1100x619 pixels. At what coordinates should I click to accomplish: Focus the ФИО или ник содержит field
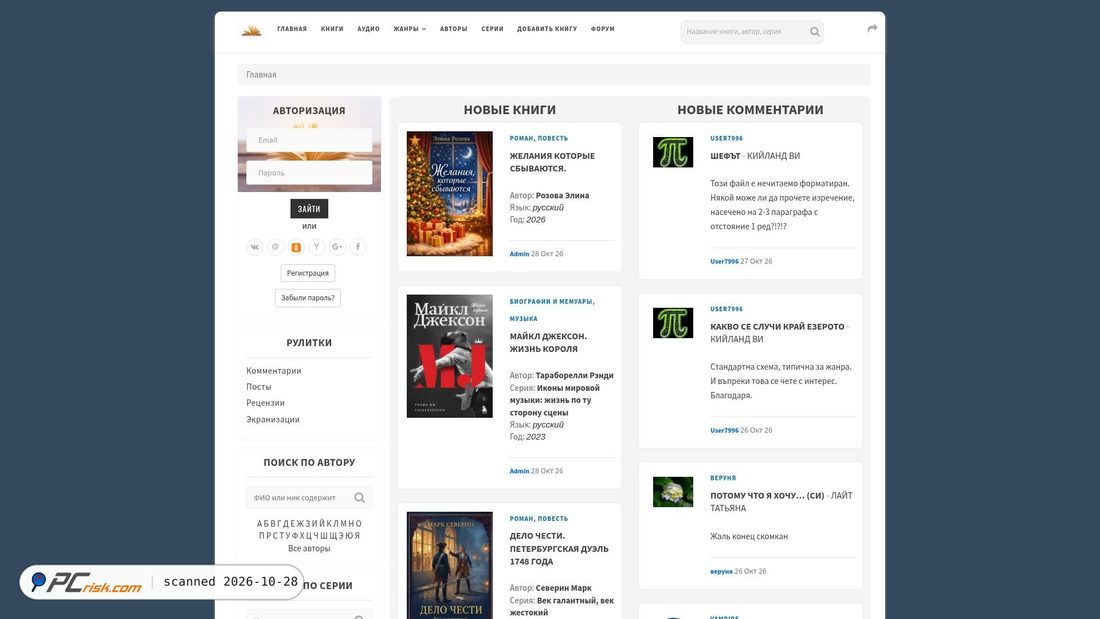coord(309,498)
